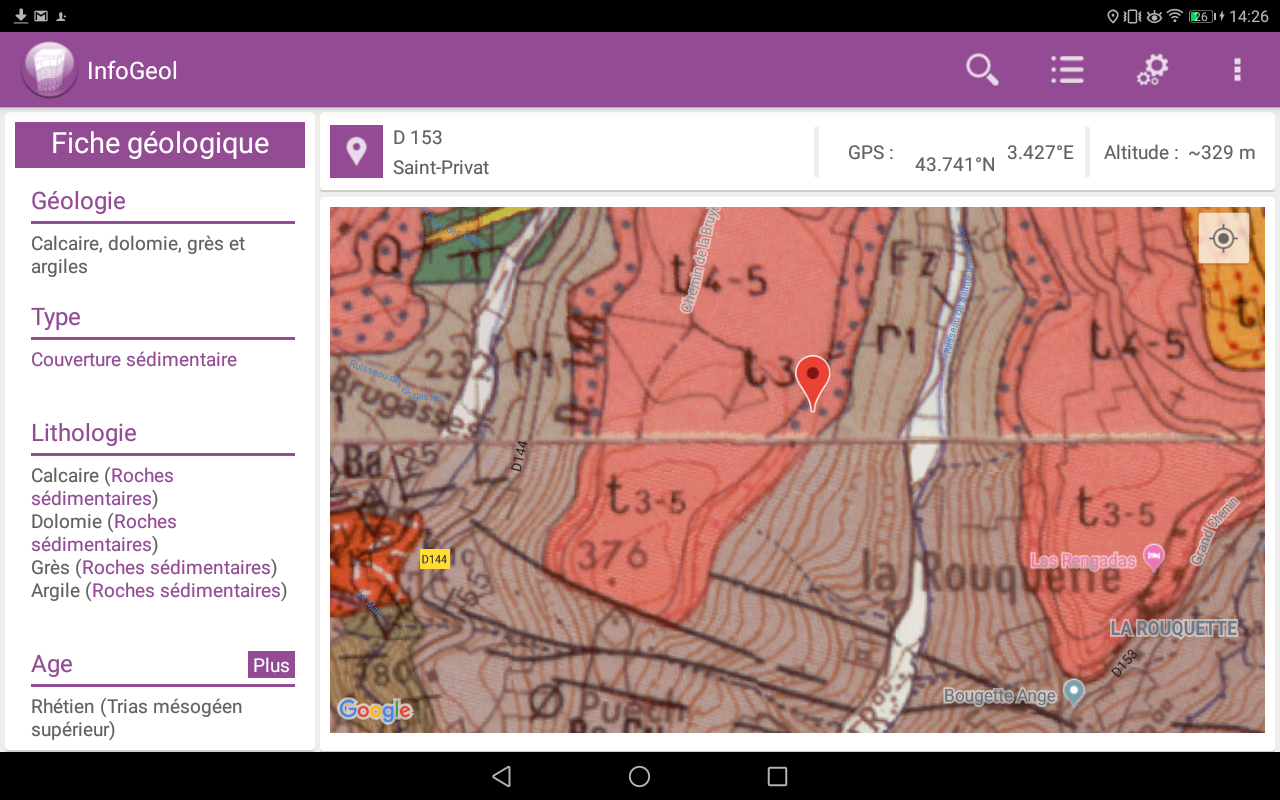Open the list view icon
The width and height of the screenshot is (1280, 800).
(x=1067, y=70)
